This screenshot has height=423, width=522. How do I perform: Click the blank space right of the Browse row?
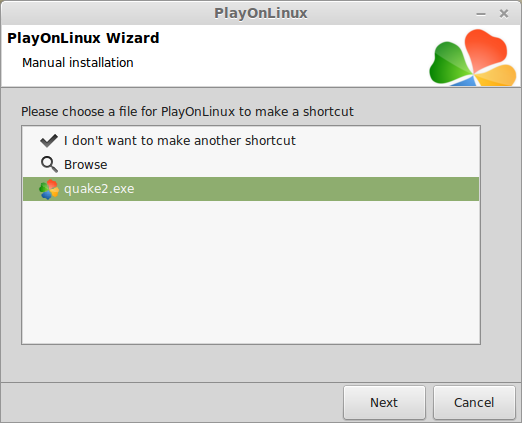pyautogui.click(x=293, y=165)
